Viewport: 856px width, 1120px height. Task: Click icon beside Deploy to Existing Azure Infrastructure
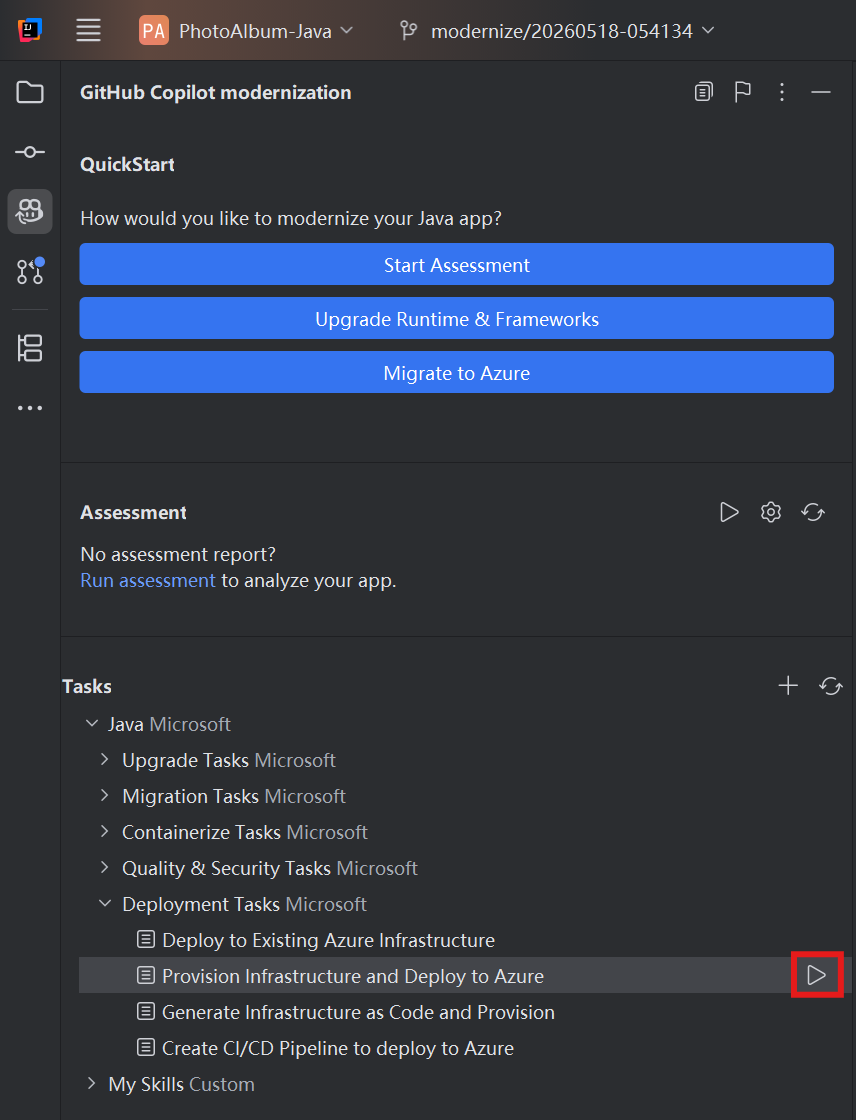146,939
